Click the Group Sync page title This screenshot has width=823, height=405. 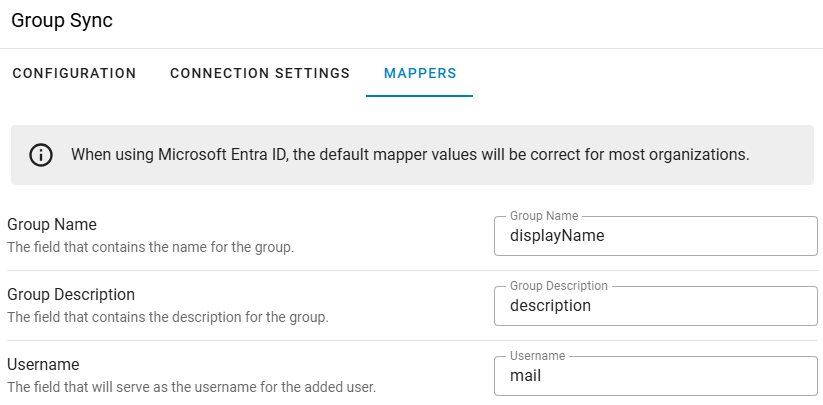coord(62,21)
